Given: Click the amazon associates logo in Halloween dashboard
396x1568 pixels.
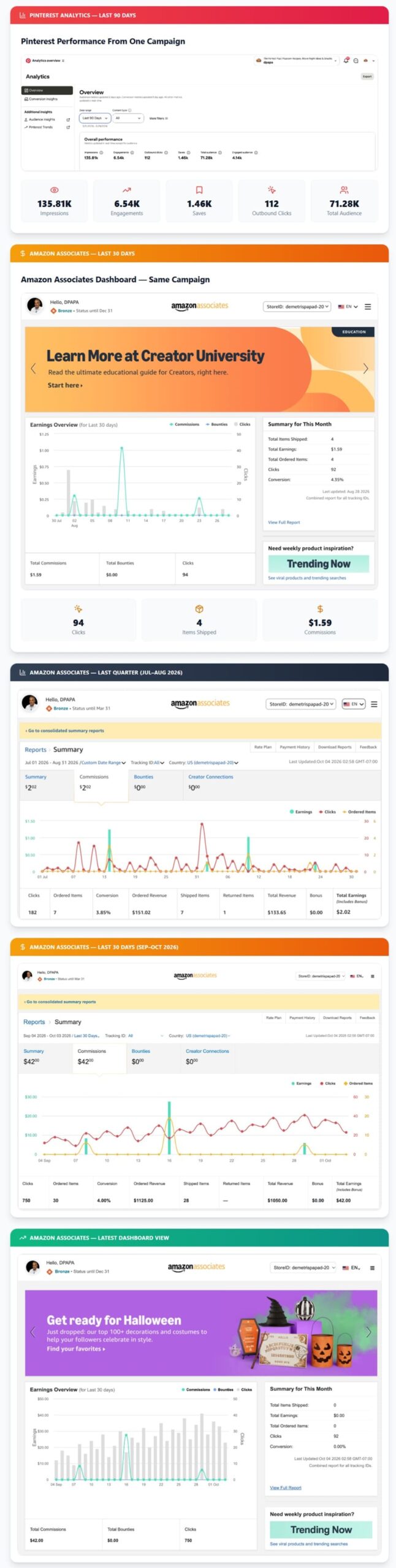Looking at the screenshot, I should pyautogui.click(x=196, y=1267).
